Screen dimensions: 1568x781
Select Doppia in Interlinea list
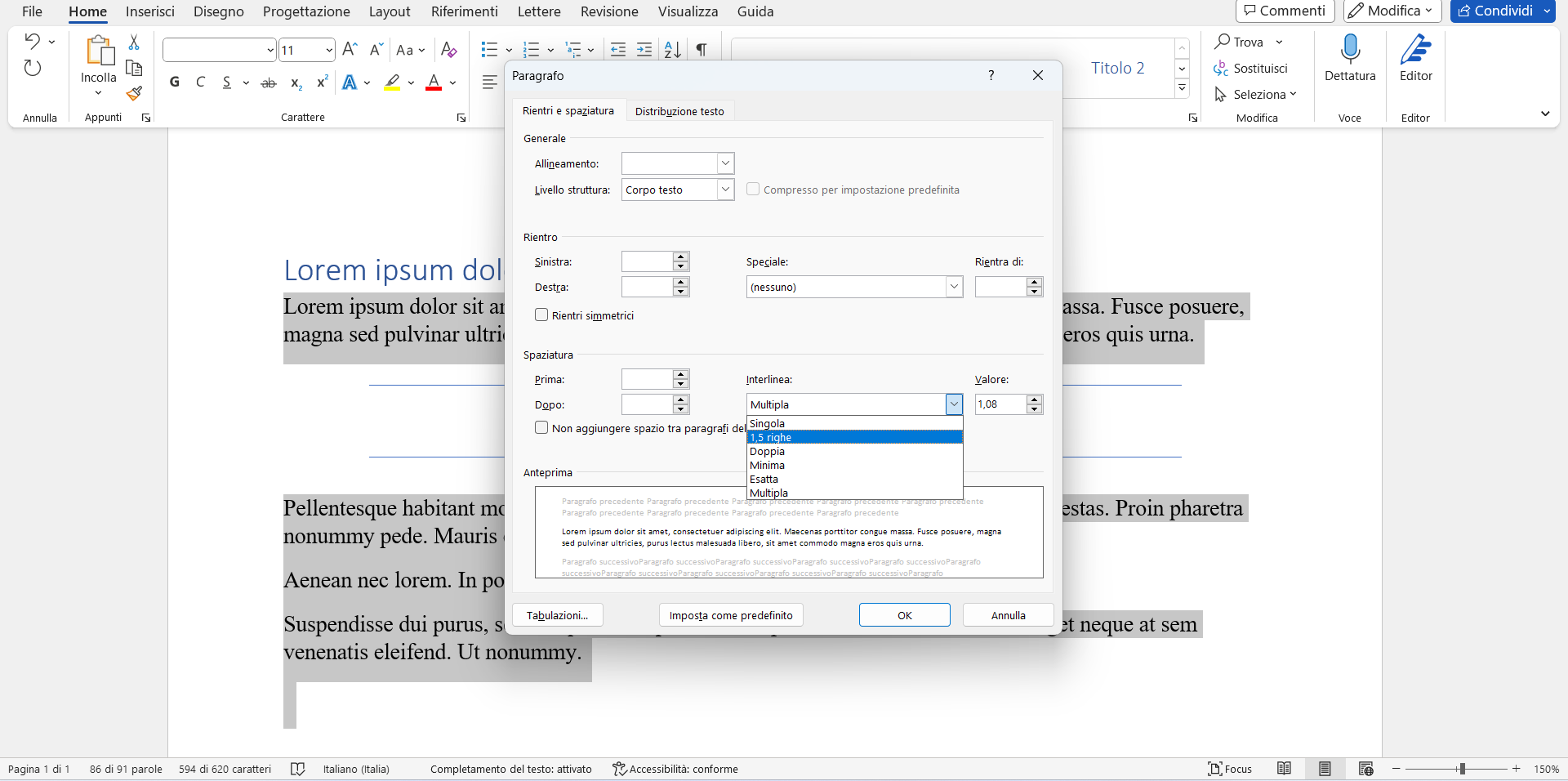768,452
